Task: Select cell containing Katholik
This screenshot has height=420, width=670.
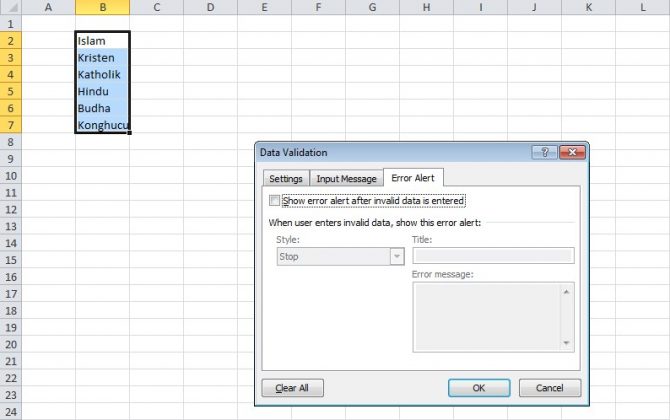Action: point(102,75)
